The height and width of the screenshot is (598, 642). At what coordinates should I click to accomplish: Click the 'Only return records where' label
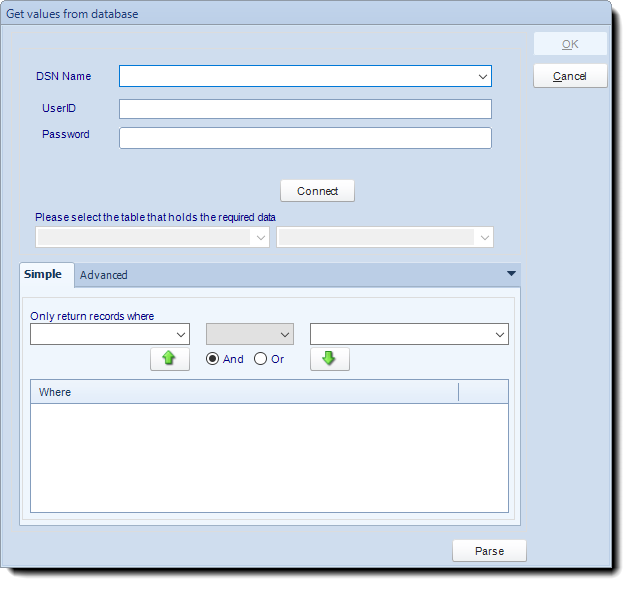point(92,316)
